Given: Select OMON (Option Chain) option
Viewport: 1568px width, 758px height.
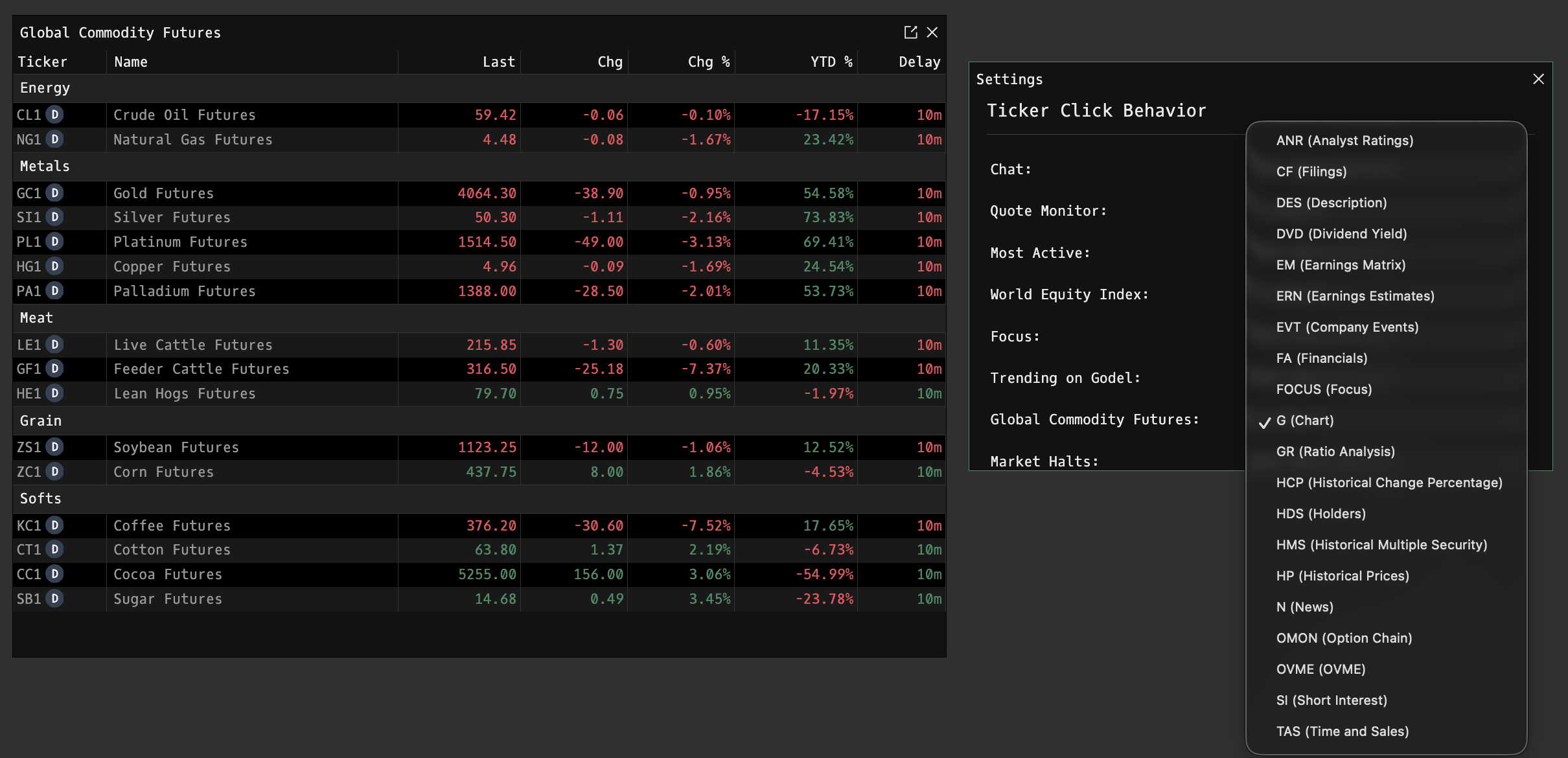Looking at the screenshot, I should 1386,638.
